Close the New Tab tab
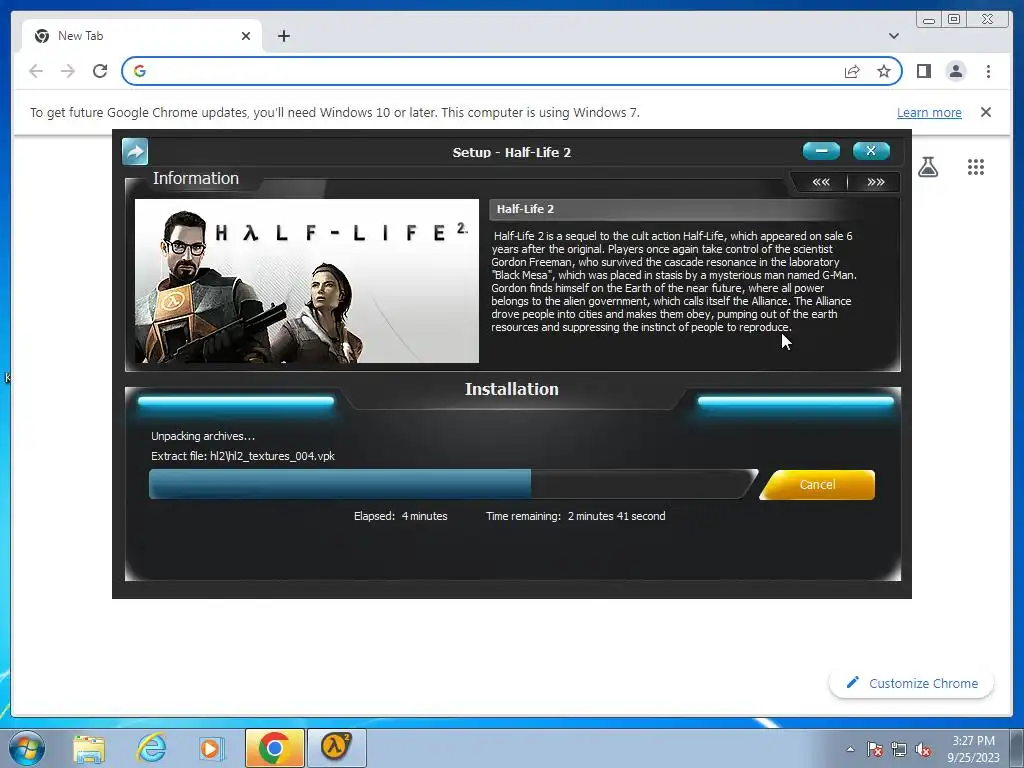1024x768 pixels. click(246, 36)
